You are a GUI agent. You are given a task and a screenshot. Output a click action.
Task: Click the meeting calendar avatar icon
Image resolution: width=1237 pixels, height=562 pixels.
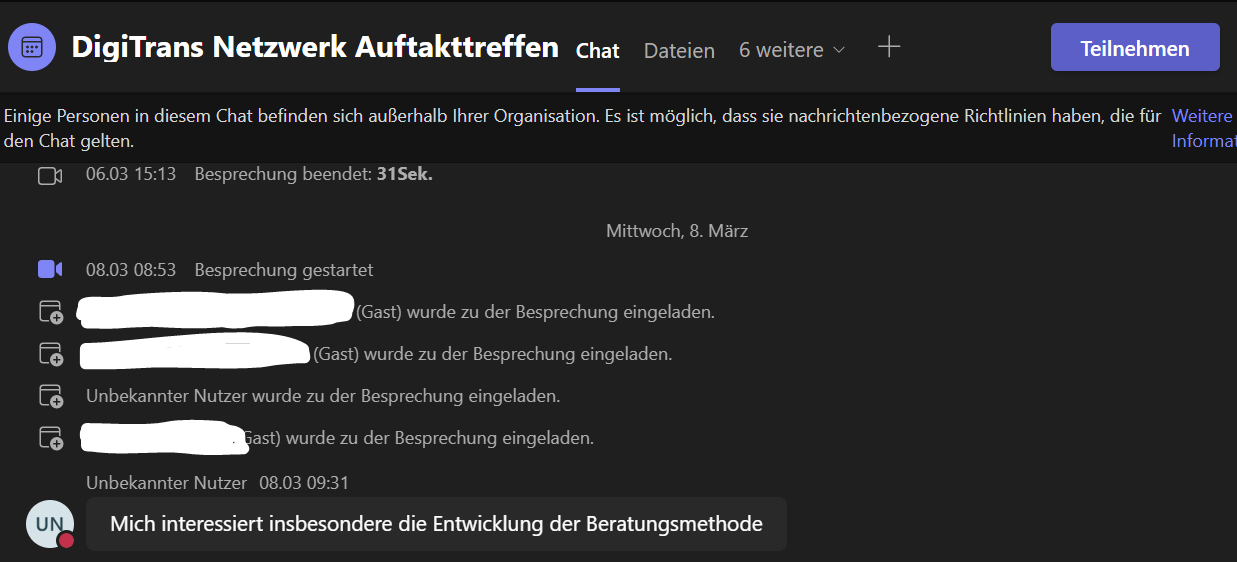click(x=32, y=47)
